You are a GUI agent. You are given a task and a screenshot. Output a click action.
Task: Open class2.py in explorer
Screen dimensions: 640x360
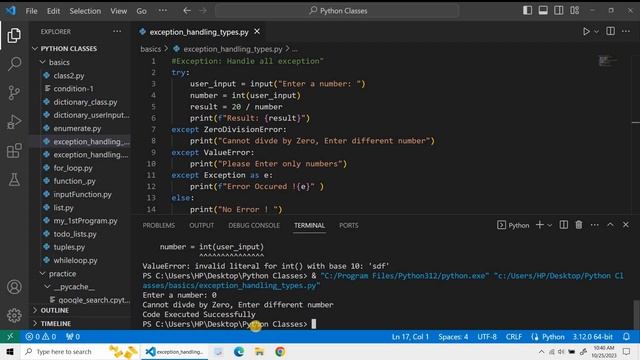click(69, 76)
